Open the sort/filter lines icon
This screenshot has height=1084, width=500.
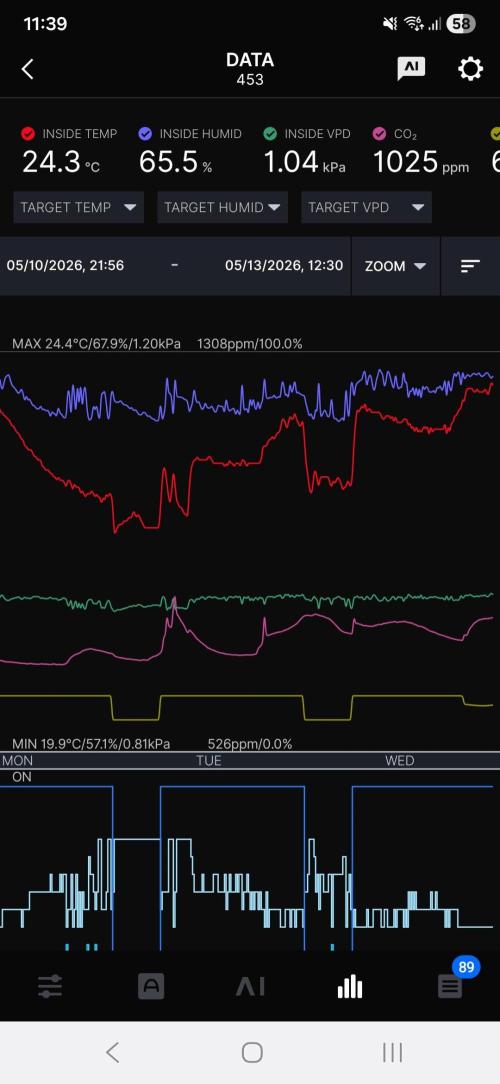[470, 266]
